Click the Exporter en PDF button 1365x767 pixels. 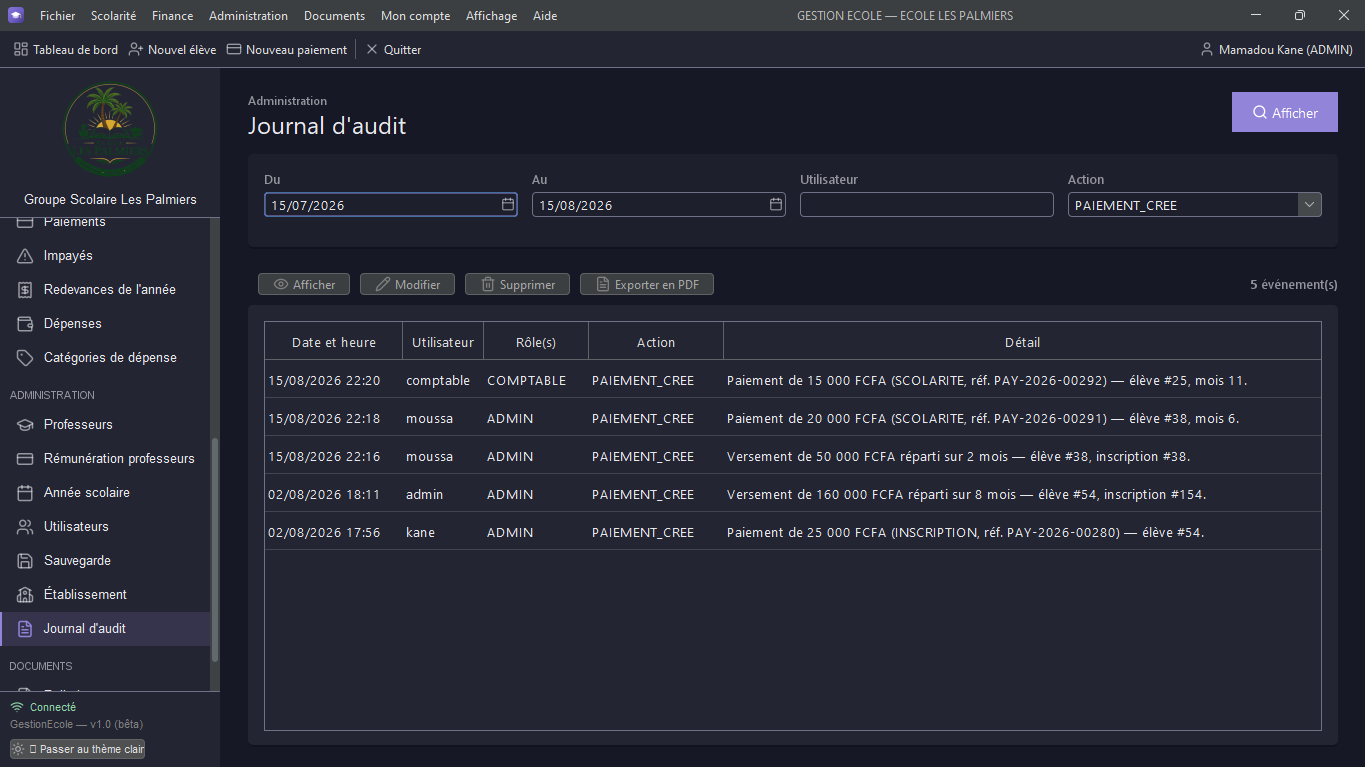point(647,285)
